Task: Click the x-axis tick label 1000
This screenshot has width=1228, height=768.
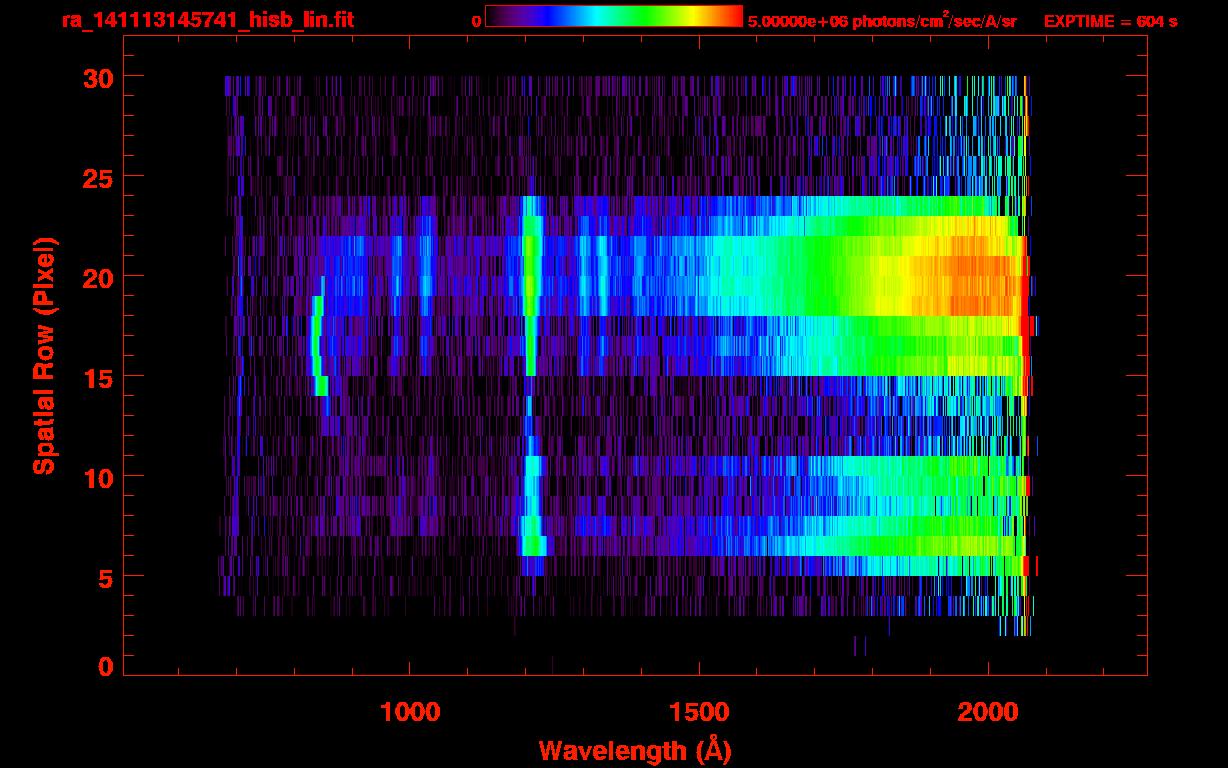Action: (410, 711)
